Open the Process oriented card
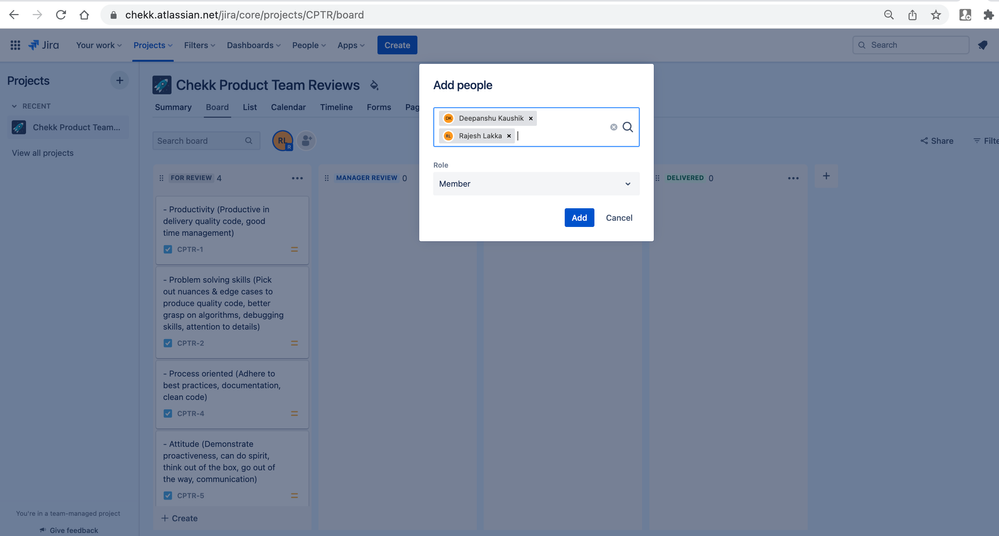The image size is (999, 536). [232, 394]
